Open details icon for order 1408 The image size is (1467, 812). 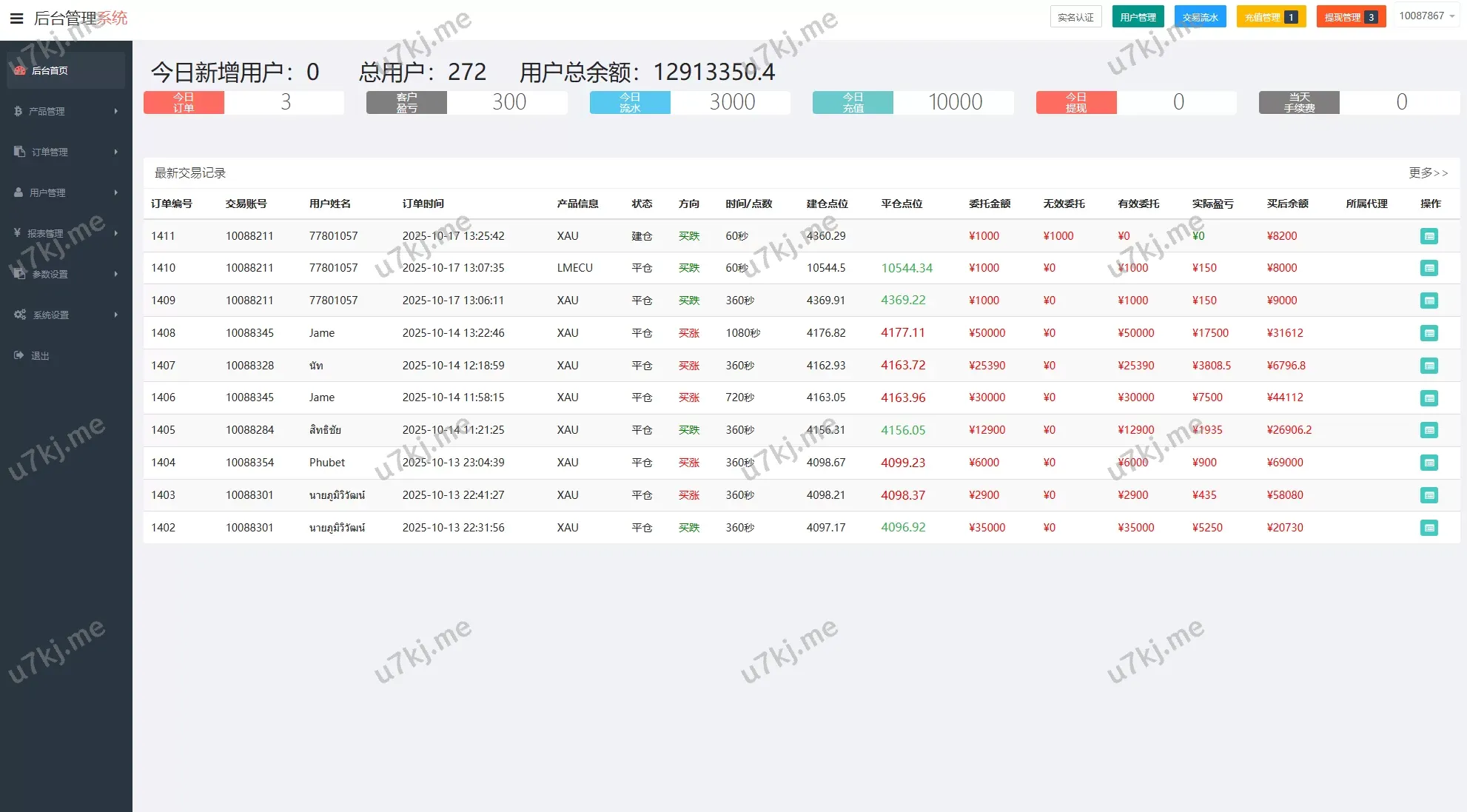tap(1429, 333)
